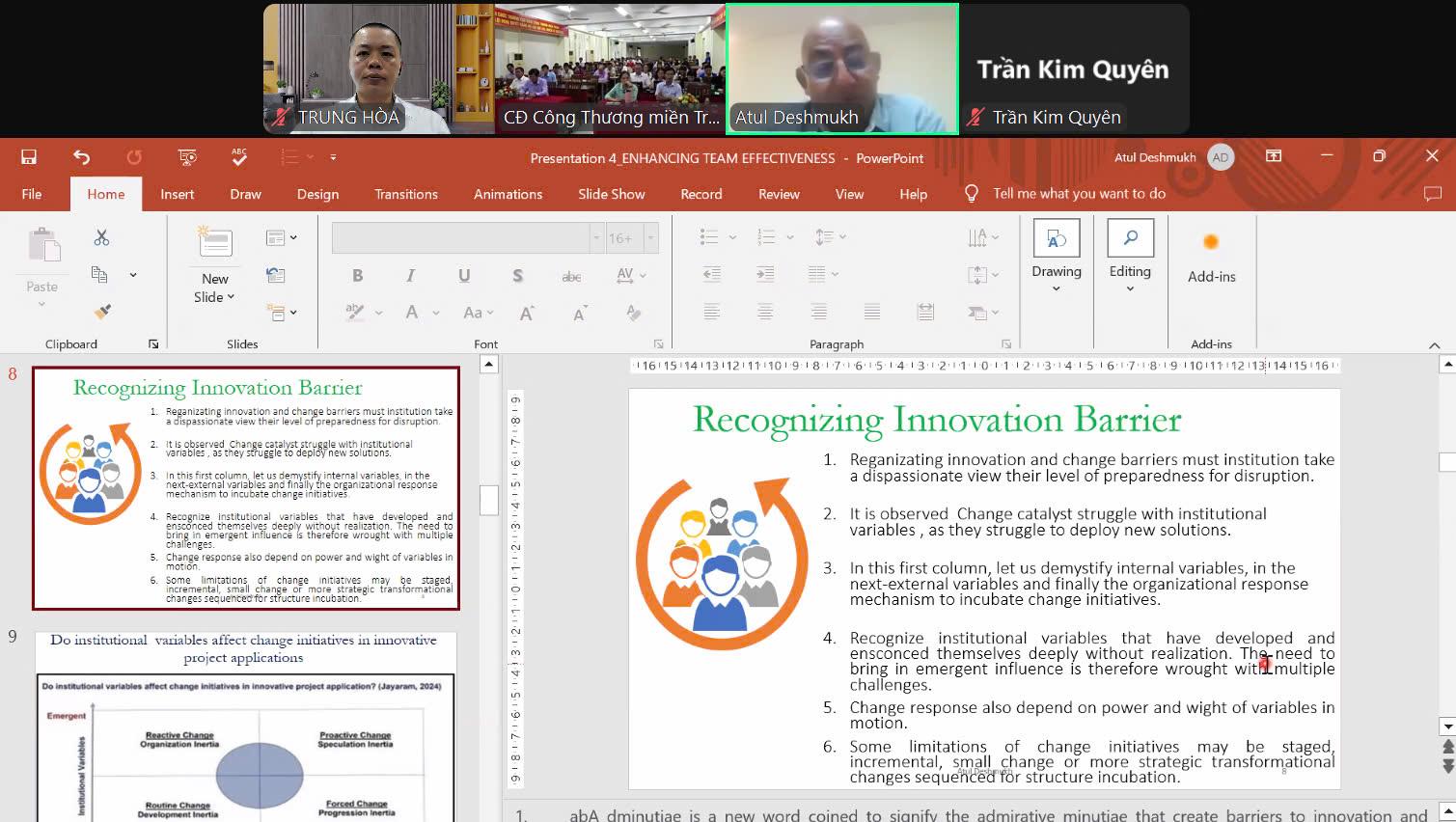
Task: Open the font name combo box
Action: coord(468,237)
